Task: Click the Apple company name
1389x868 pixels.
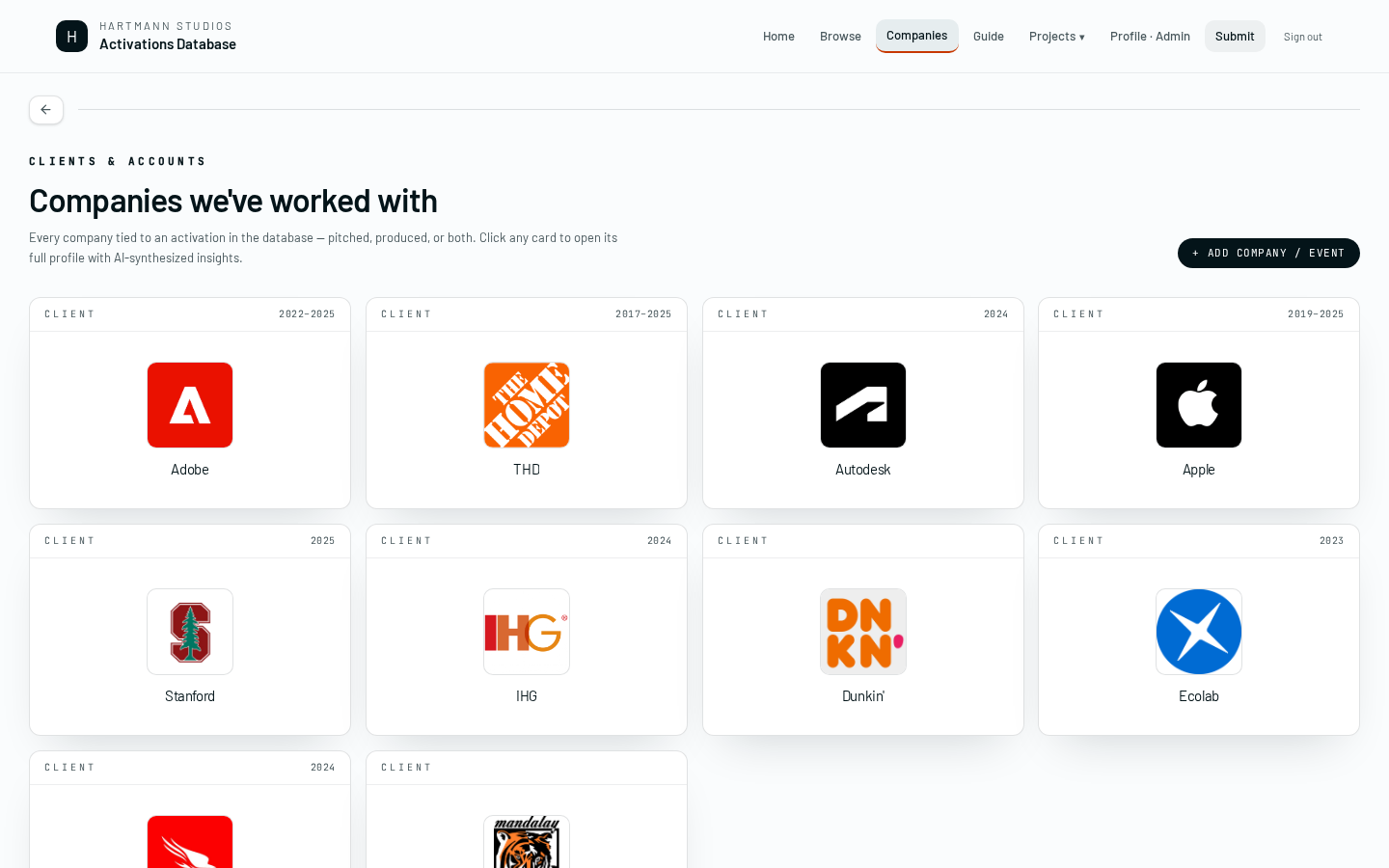Action: 1199,470
